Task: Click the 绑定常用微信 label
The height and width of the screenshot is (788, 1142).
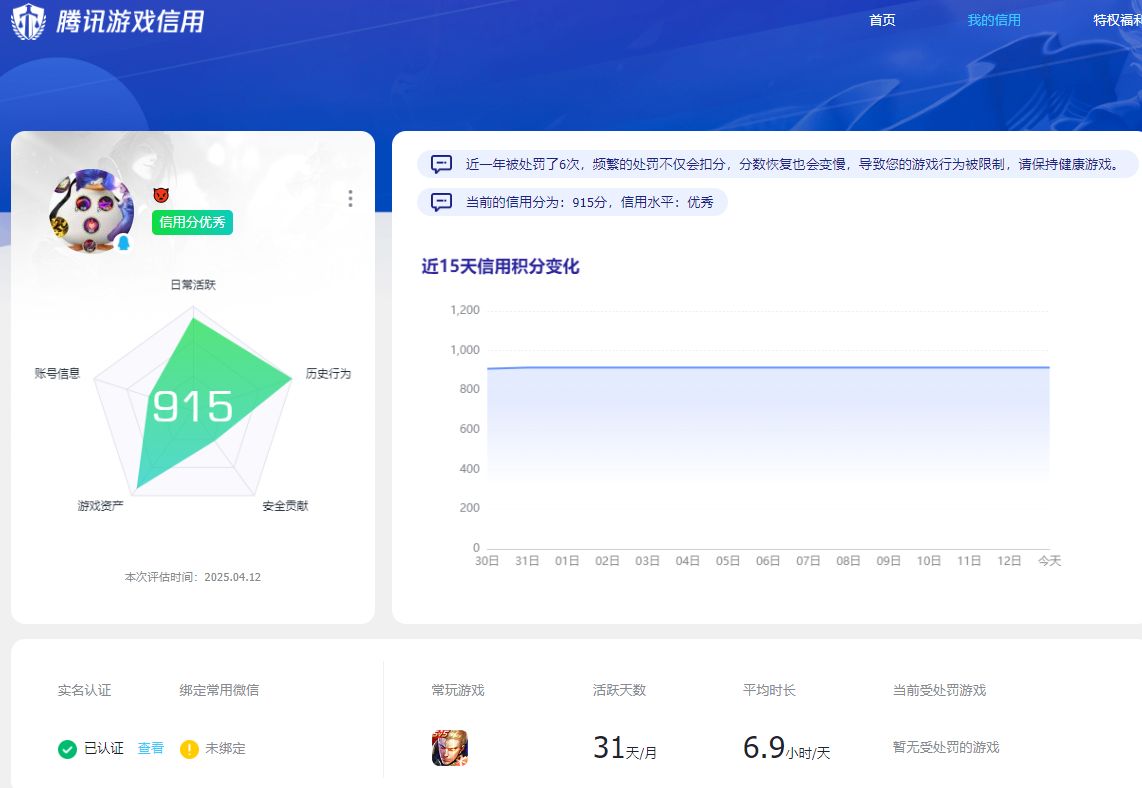Action: [219, 690]
